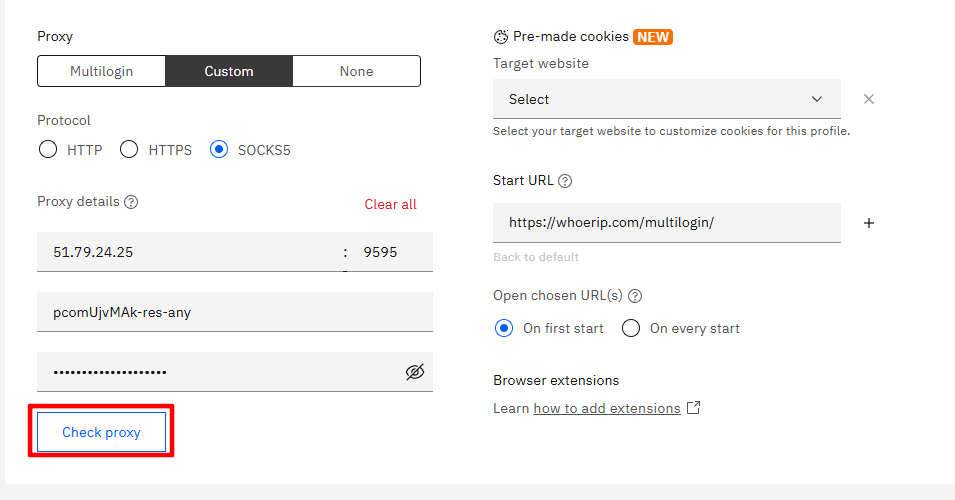Click the Start URL help icon
Image resolution: width=955 pixels, height=500 pixels.
(565, 182)
